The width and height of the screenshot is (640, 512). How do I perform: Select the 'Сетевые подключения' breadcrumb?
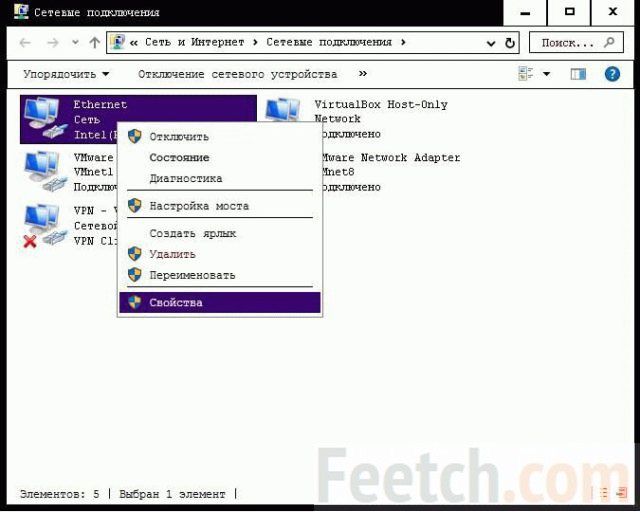329,42
